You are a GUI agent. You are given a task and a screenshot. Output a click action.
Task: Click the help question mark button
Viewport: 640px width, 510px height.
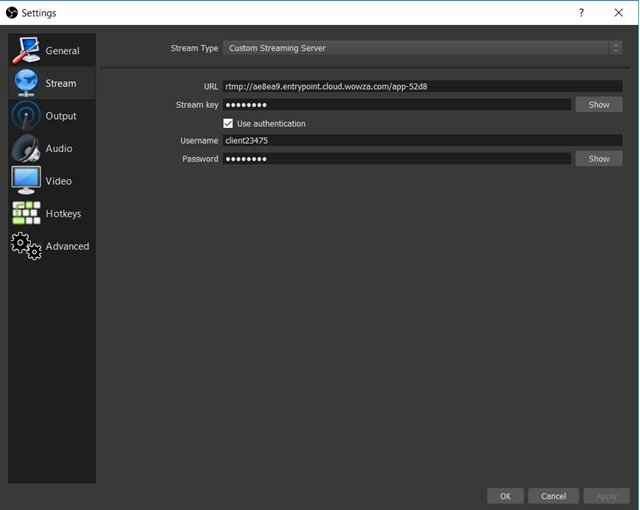point(581,13)
